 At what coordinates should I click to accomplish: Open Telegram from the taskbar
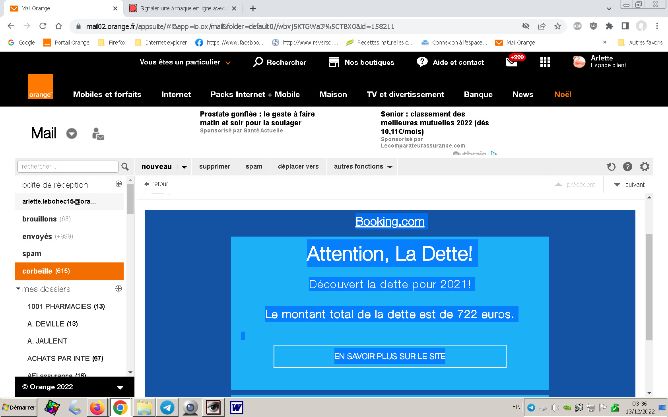167,408
